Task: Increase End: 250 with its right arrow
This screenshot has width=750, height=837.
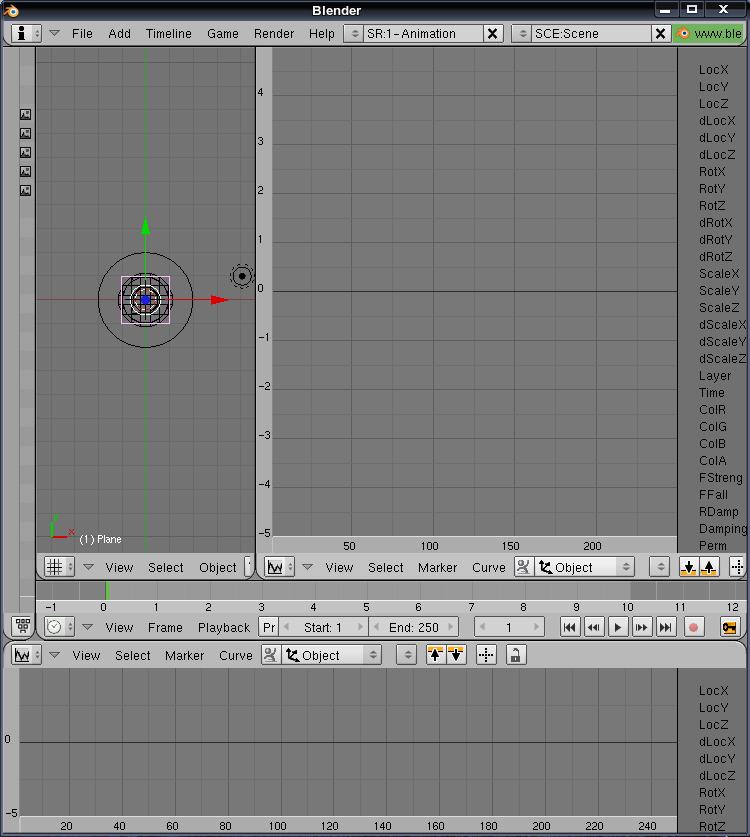Action: 451,627
